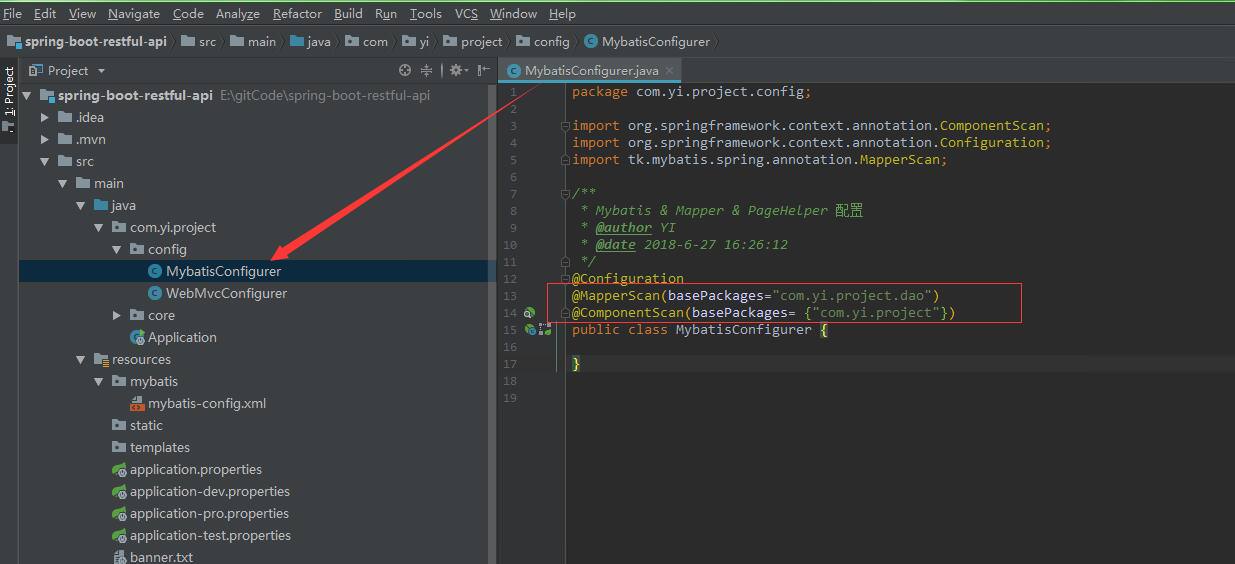Expand the core package
The height and width of the screenshot is (564, 1235).
point(117,315)
